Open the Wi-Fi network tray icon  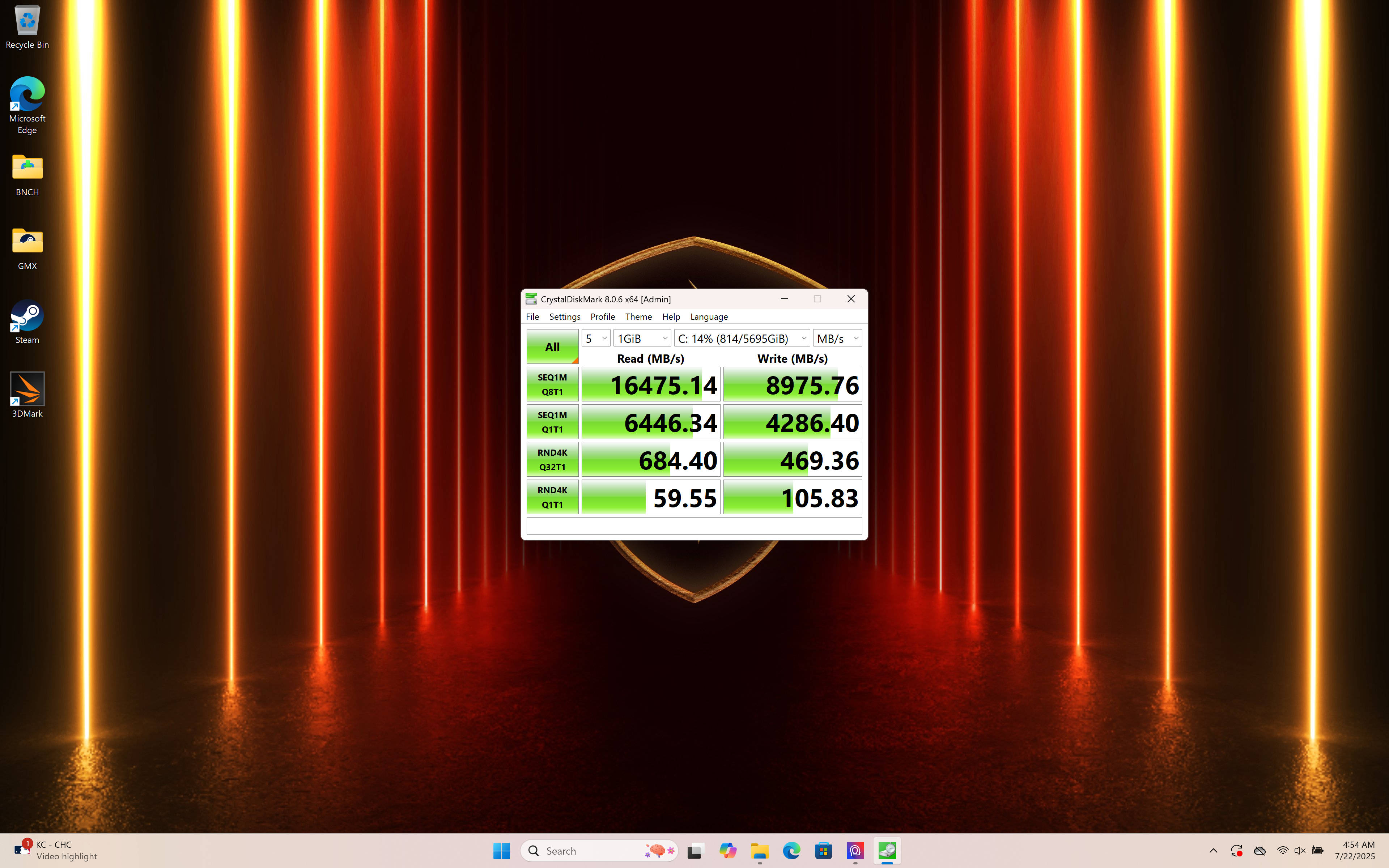pos(1282,851)
